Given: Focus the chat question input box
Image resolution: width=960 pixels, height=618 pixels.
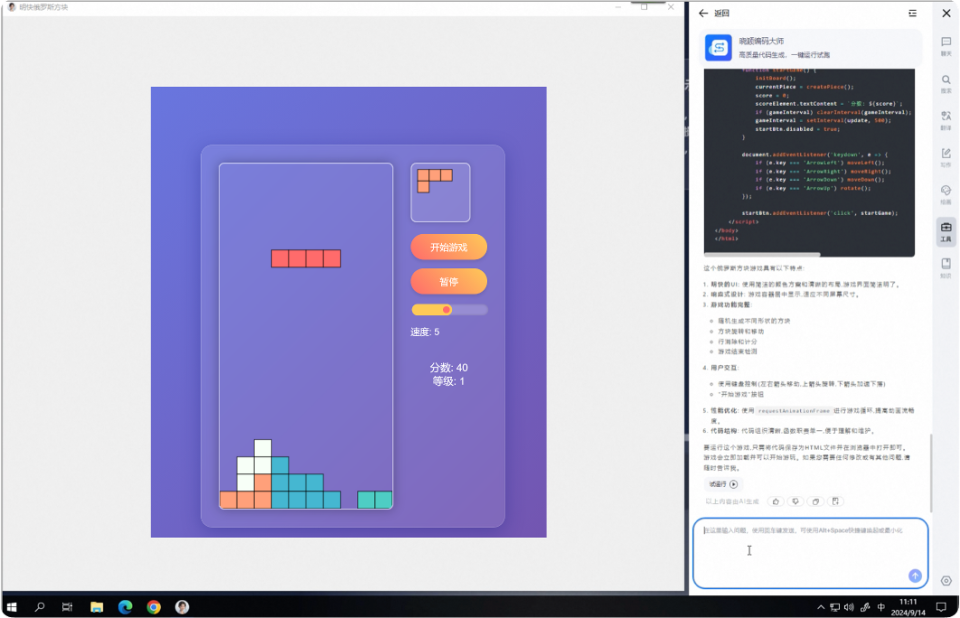Looking at the screenshot, I should [x=810, y=553].
